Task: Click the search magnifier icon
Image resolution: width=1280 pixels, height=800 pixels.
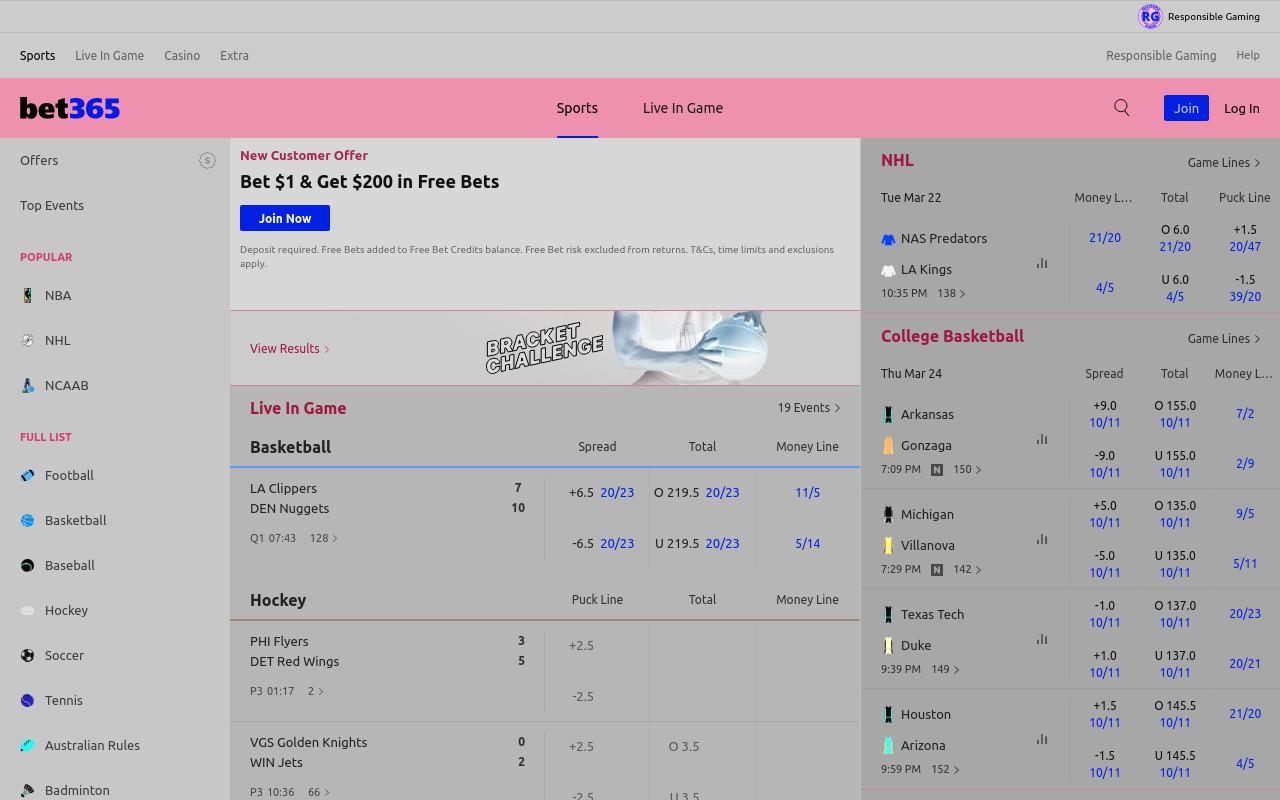Action: (1121, 108)
